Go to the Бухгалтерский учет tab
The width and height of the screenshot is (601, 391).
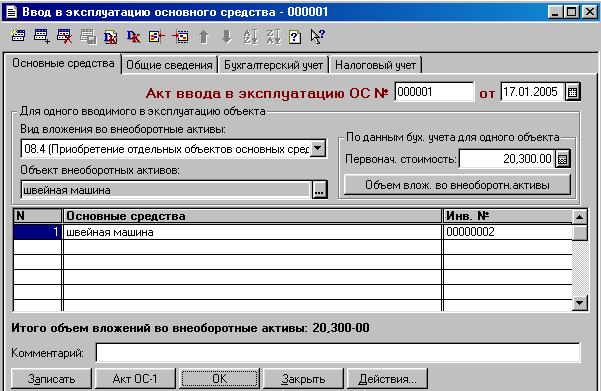click(273, 65)
